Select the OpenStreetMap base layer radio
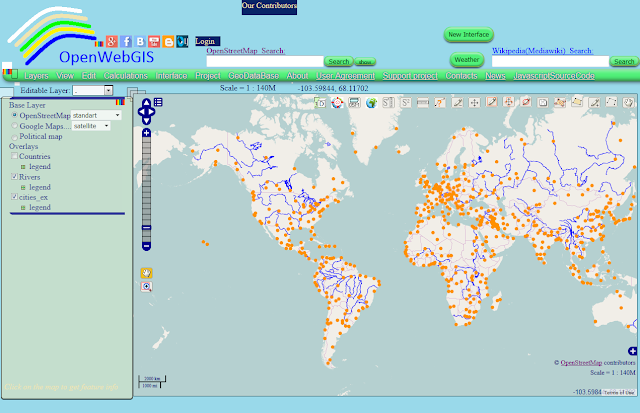 [x=15, y=115]
